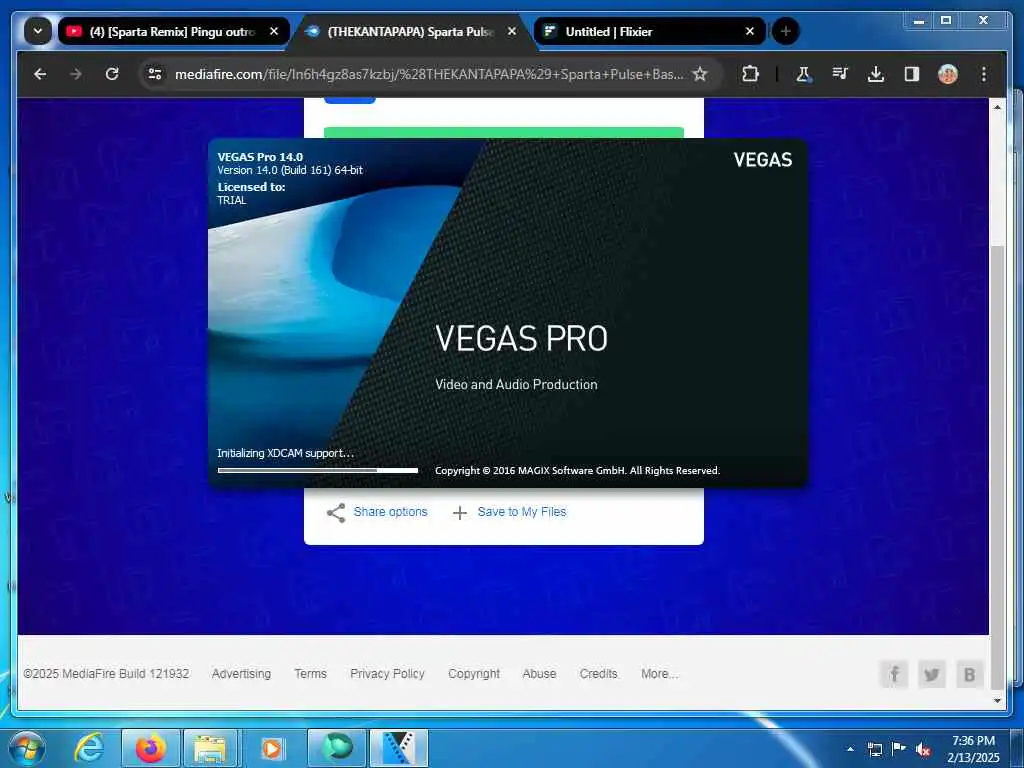Open the media controls icon
This screenshot has width=1024, height=768.
[x=840, y=74]
